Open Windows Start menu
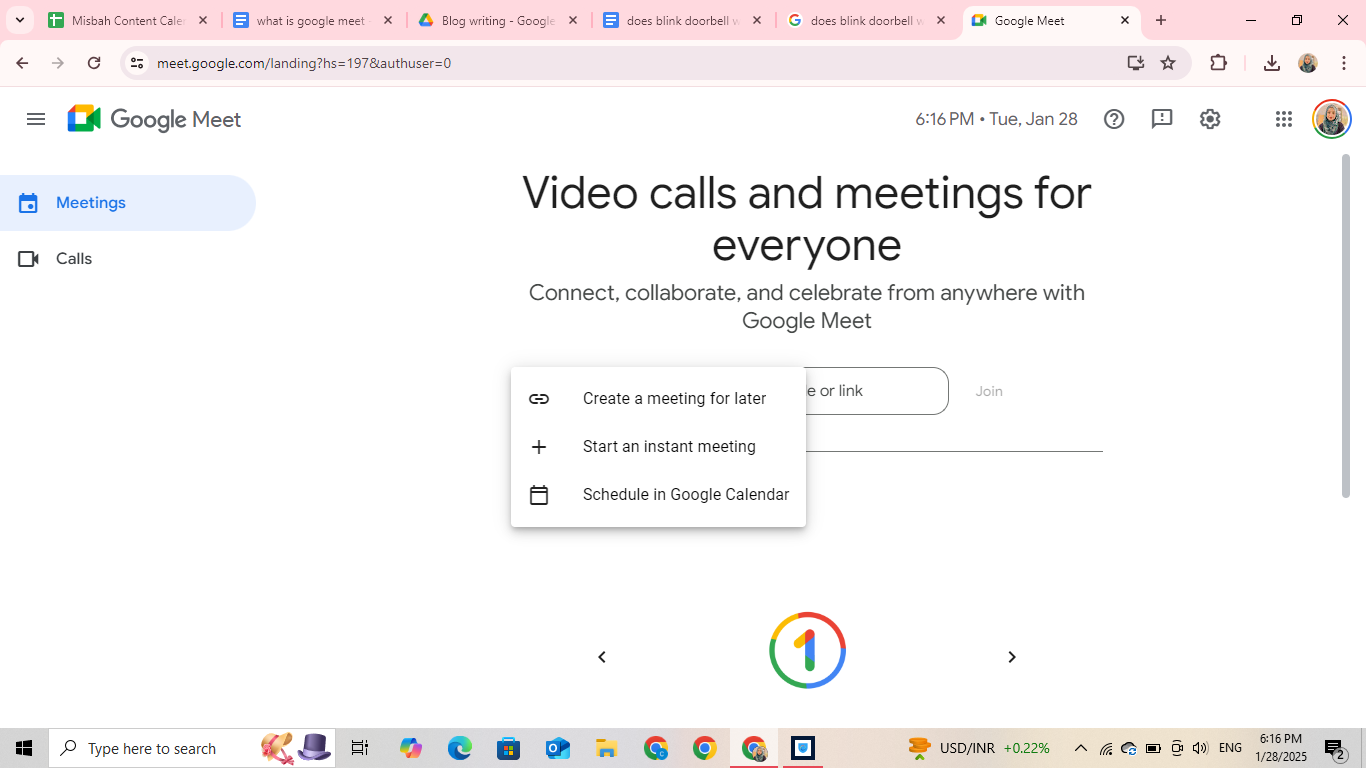Screen dimensions: 1366x768 pyautogui.click(x=24, y=748)
